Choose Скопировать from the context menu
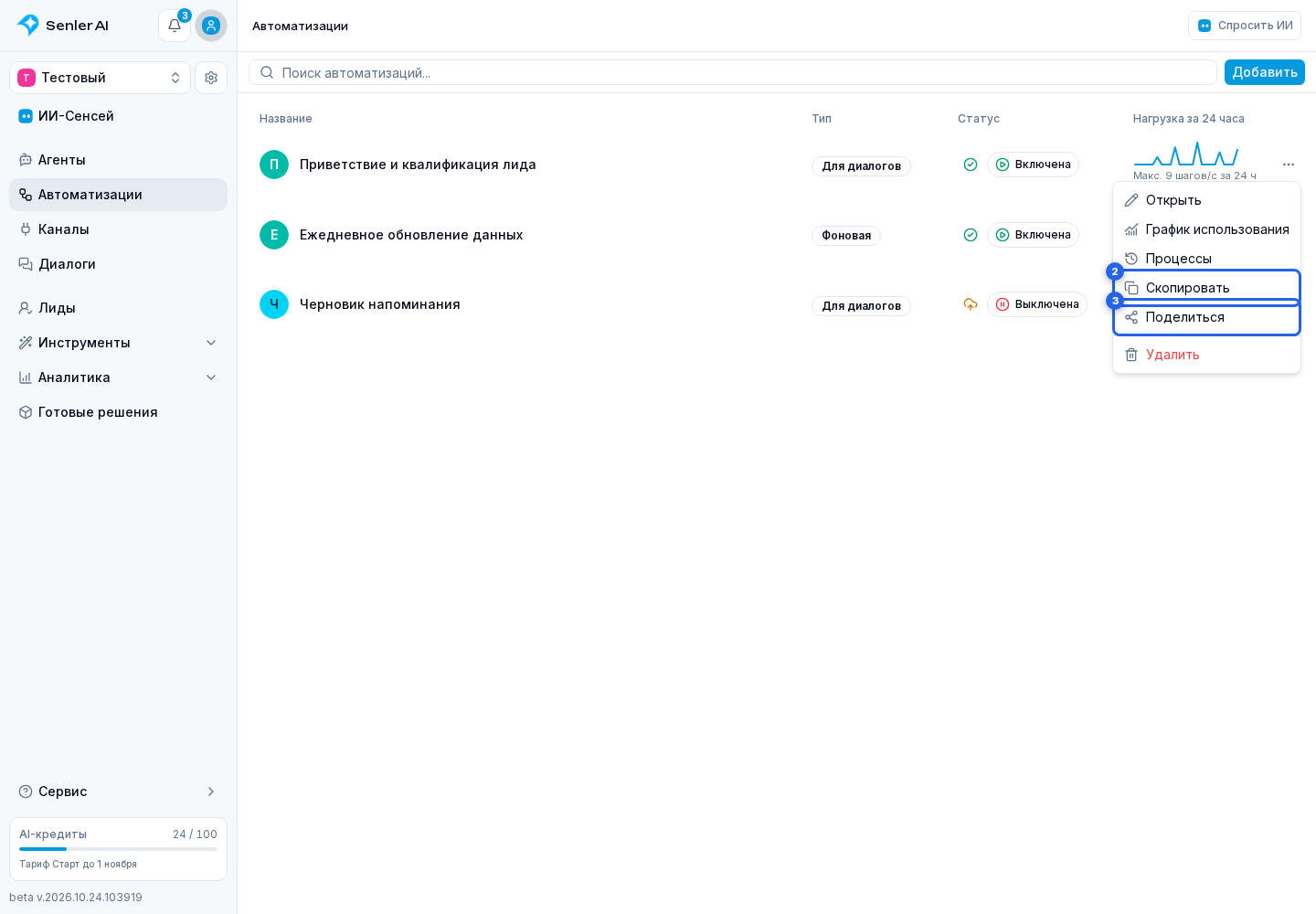 tap(1206, 288)
